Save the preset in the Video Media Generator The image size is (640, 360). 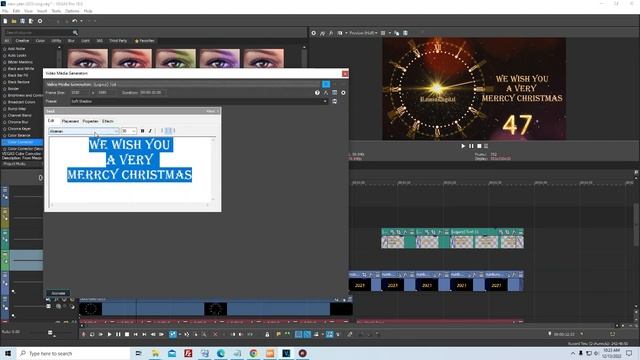[x=334, y=101]
